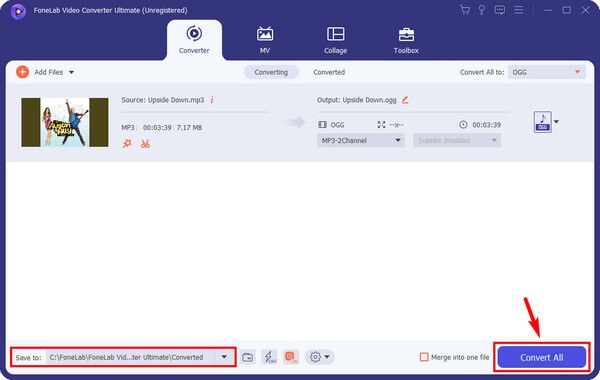Select the Upside Down album thumbnail
This screenshot has width=600, height=380.
pos(65,122)
